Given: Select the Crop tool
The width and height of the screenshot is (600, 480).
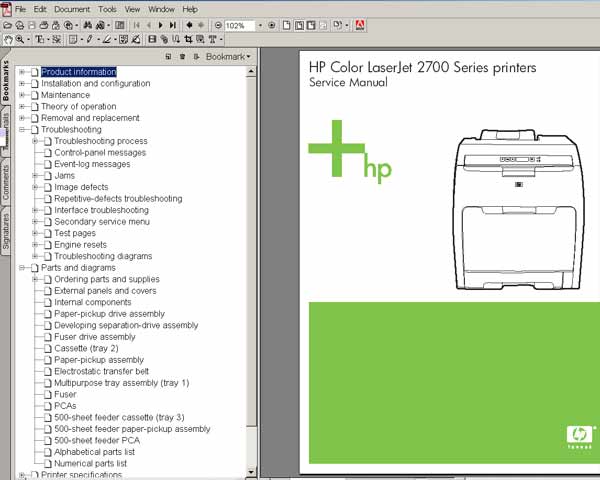Looking at the screenshot, I should [188, 39].
